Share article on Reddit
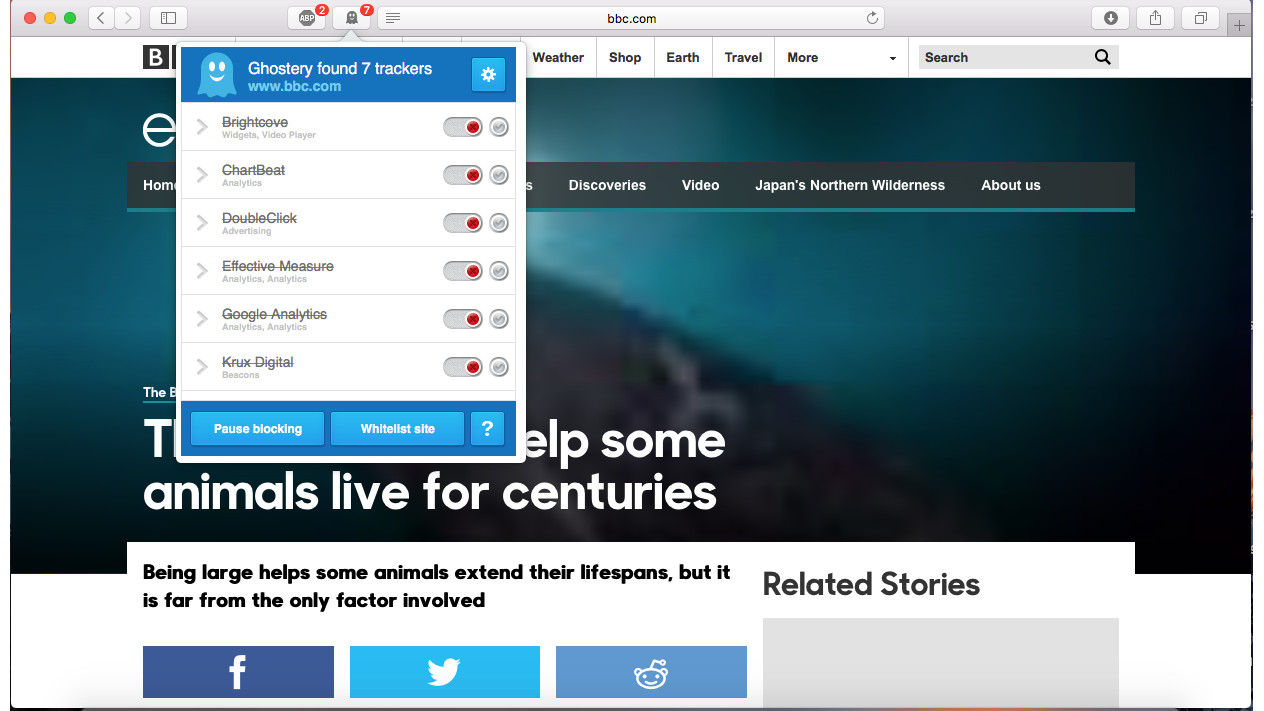Screen dimensions: 1264x711 (x=651, y=672)
